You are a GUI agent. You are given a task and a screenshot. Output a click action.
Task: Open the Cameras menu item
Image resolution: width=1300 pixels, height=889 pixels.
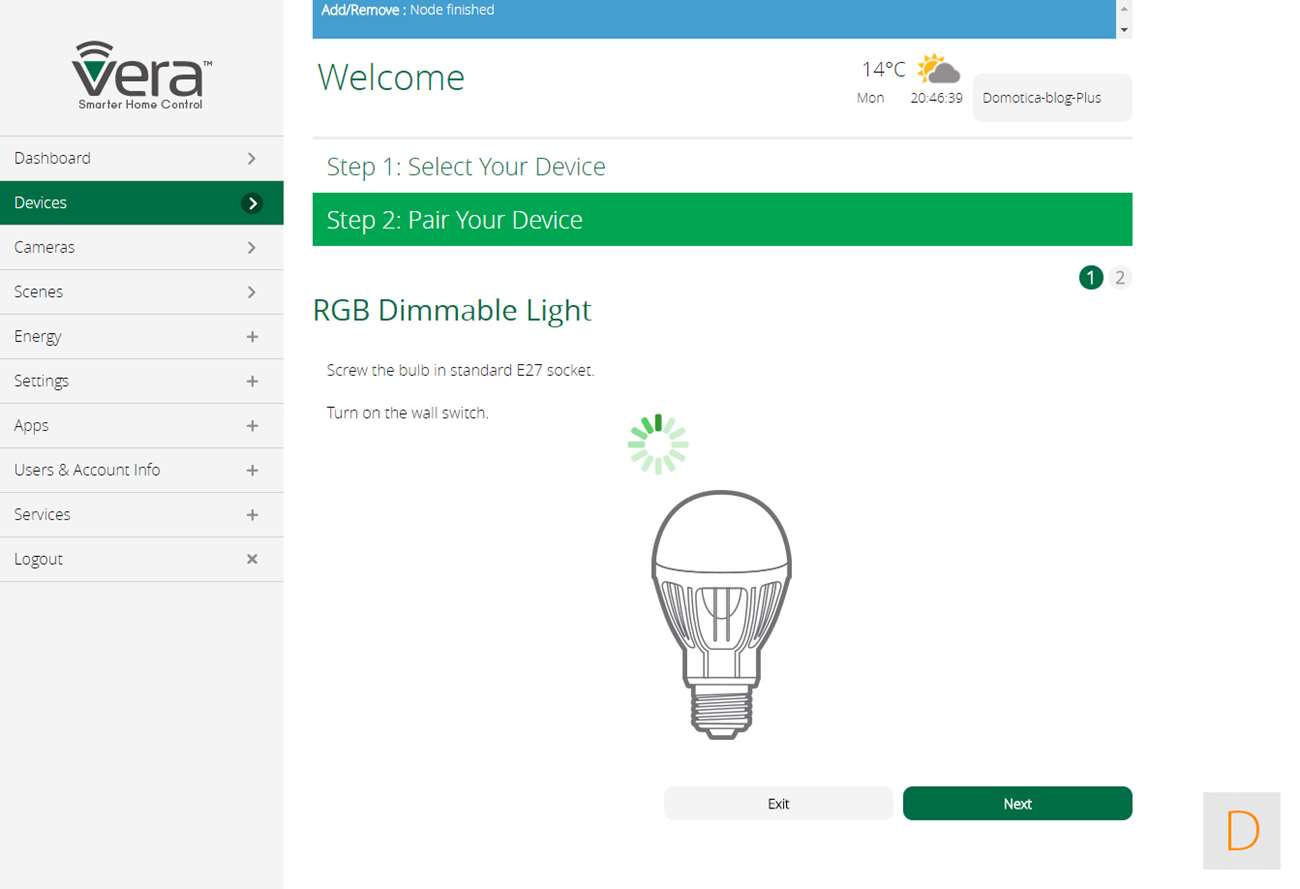pyautogui.click(x=141, y=247)
